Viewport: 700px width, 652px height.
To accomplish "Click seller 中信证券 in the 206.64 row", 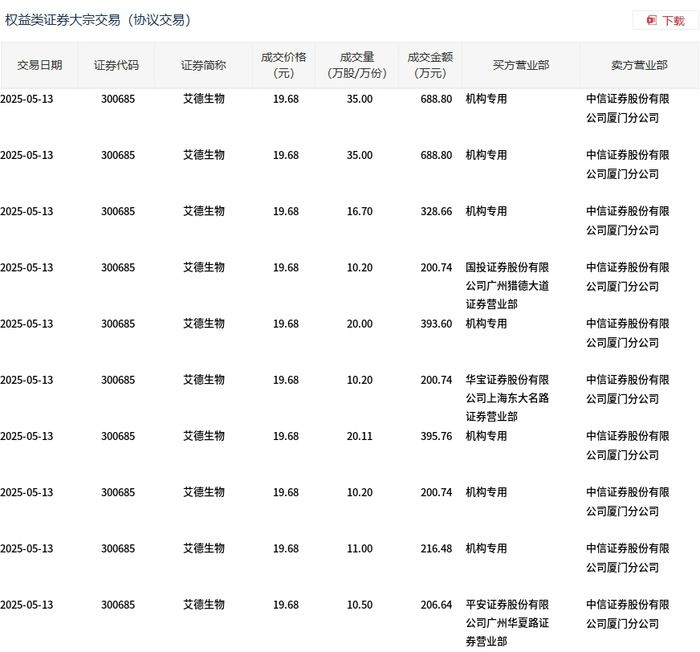I will tap(628, 614).
